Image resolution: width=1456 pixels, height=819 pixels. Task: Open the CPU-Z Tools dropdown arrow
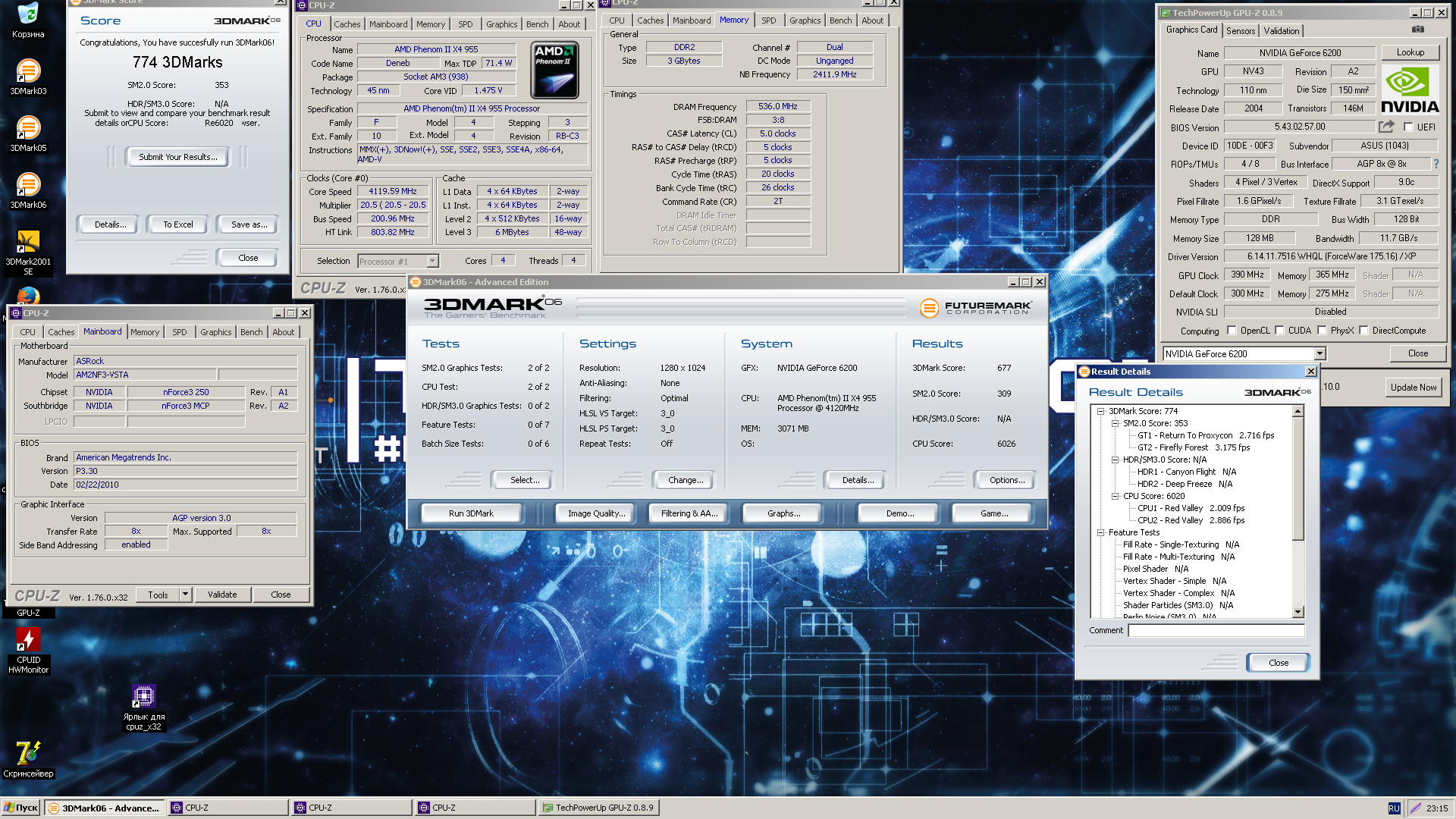click(185, 595)
